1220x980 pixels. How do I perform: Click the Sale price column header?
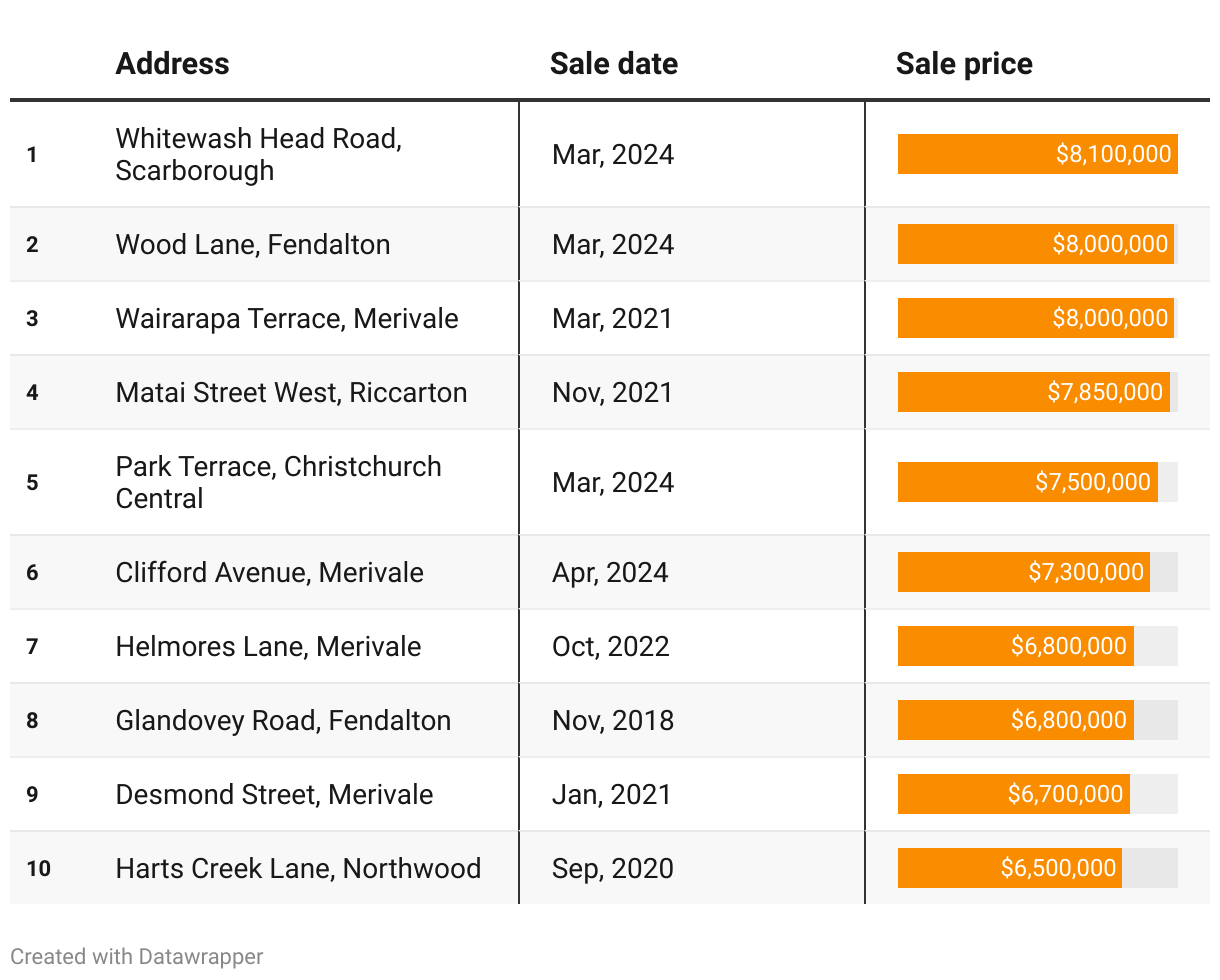pyautogui.click(x=964, y=64)
